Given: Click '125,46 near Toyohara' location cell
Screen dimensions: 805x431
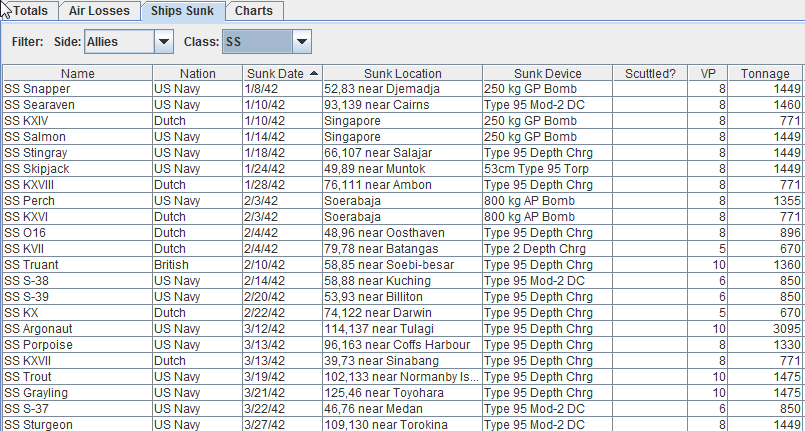Looking at the screenshot, I should (x=403, y=393).
